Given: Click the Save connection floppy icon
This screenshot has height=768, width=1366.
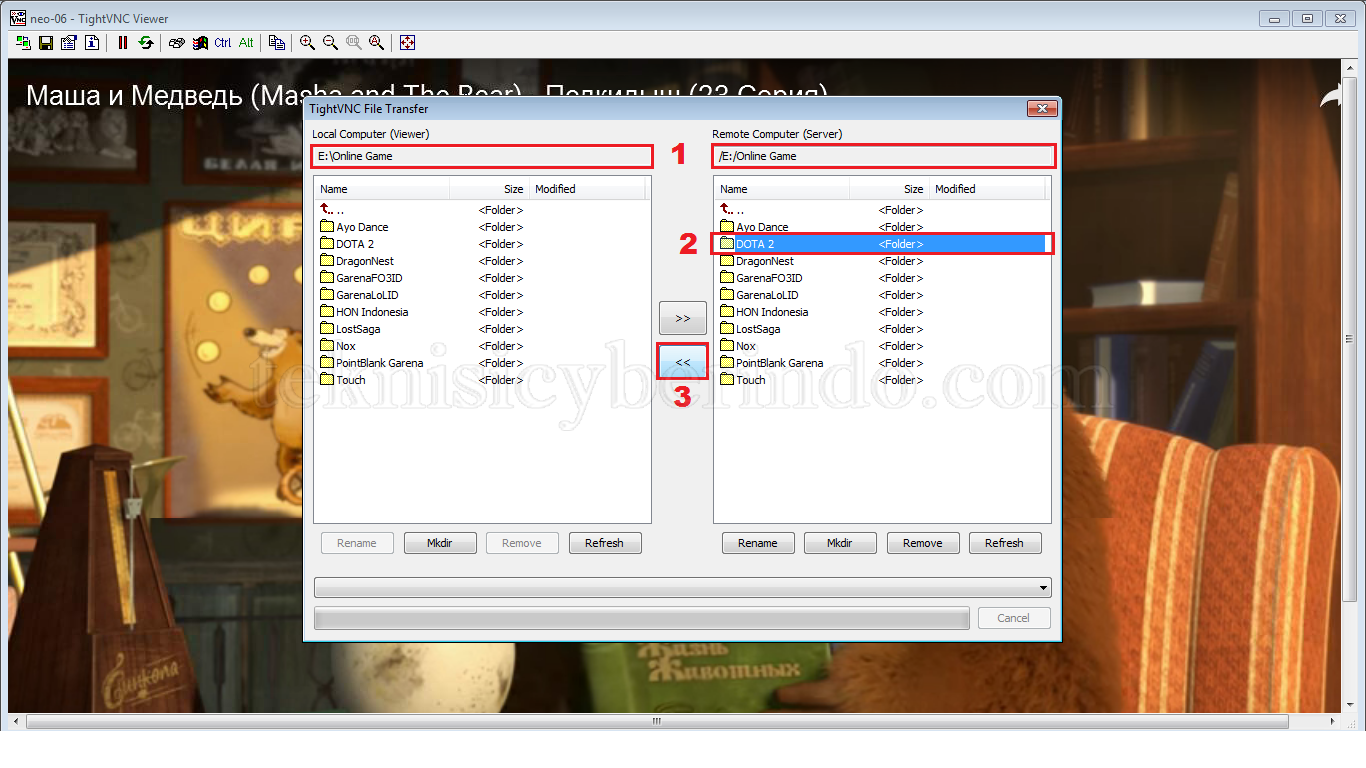Looking at the screenshot, I should coord(46,43).
